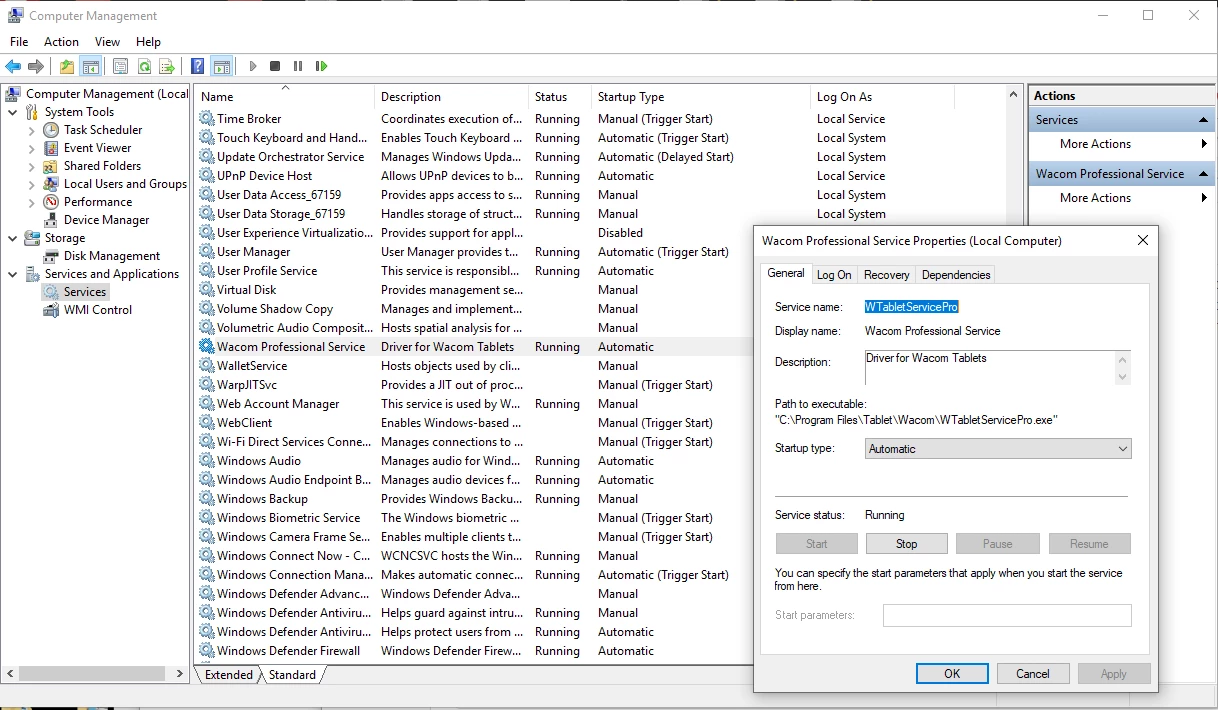Toggle Show/Hide Action Pane toolbar icon
Viewport: 1218px width, 710px height.
coord(222,67)
